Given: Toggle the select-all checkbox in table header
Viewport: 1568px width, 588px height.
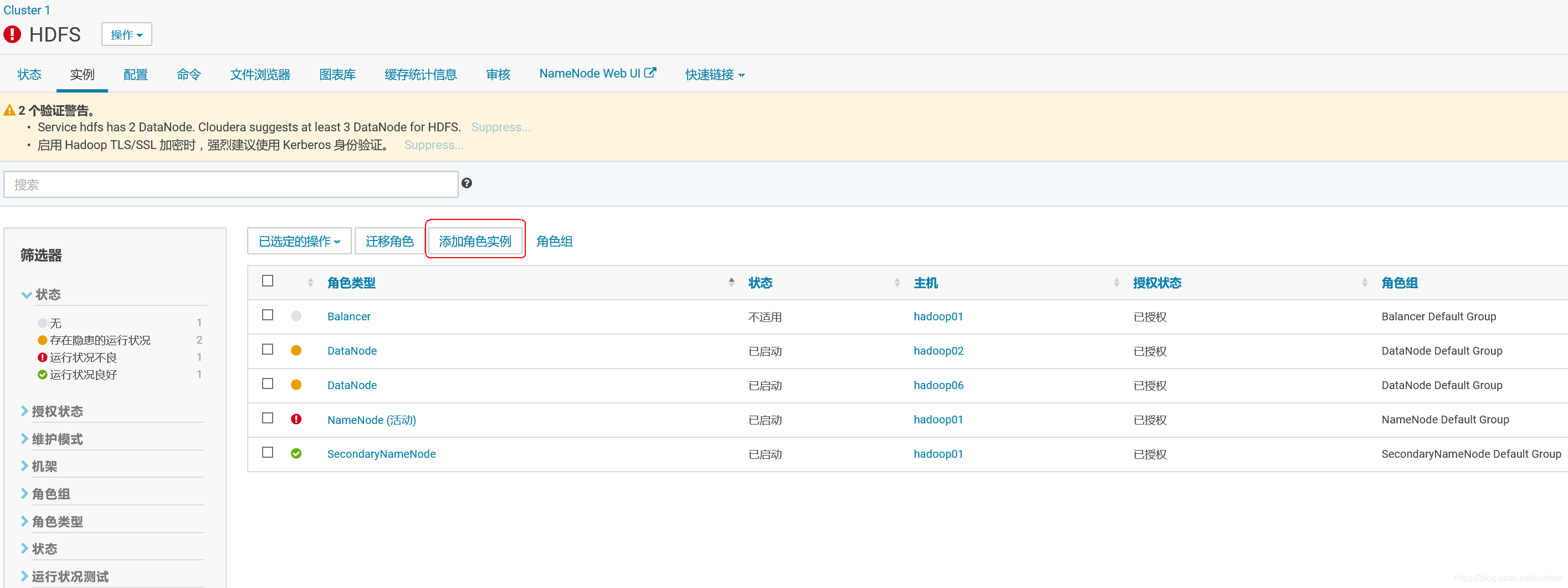Looking at the screenshot, I should tap(268, 280).
